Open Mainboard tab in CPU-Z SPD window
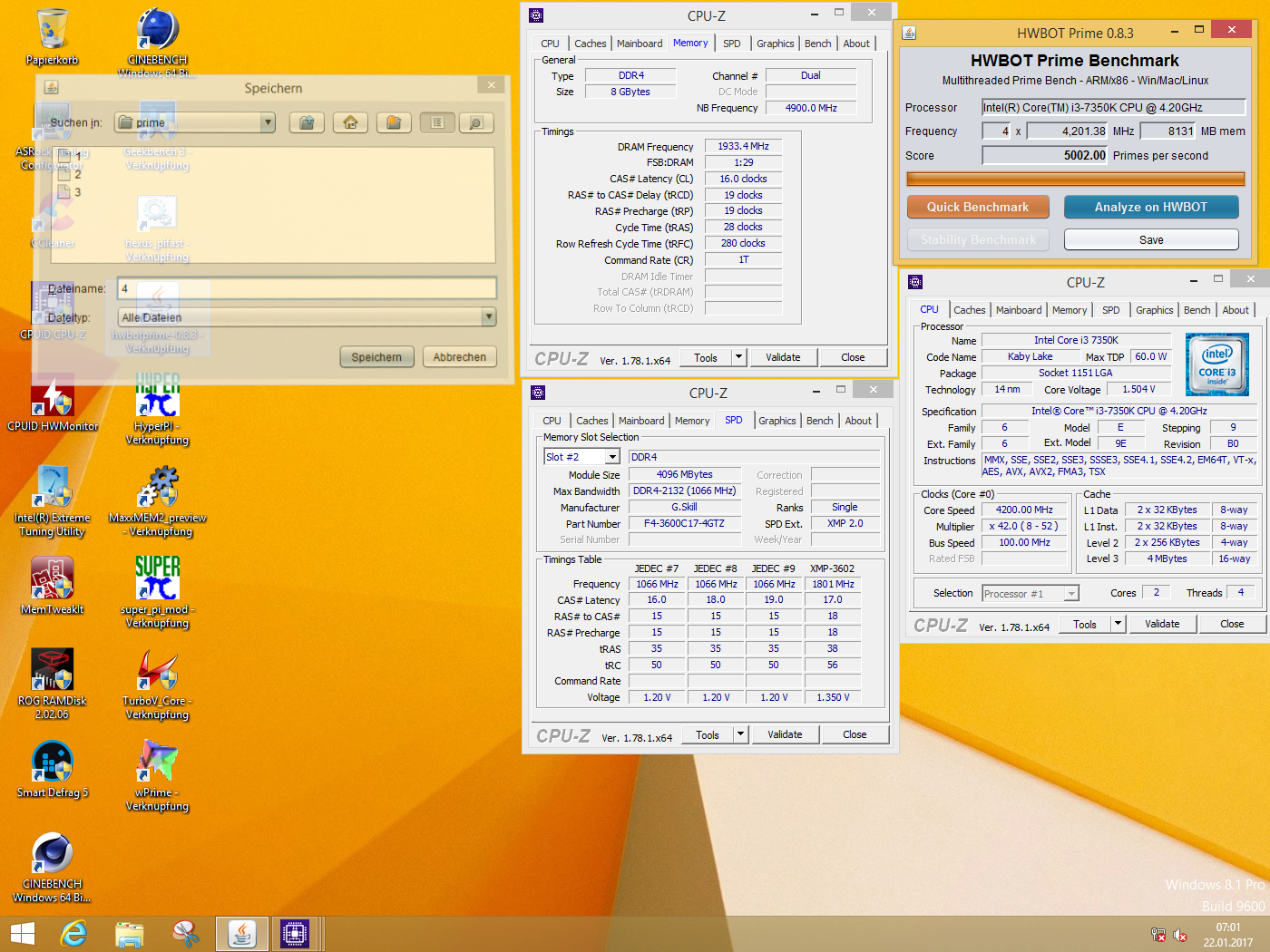This screenshot has width=1270, height=952. pos(641,421)
